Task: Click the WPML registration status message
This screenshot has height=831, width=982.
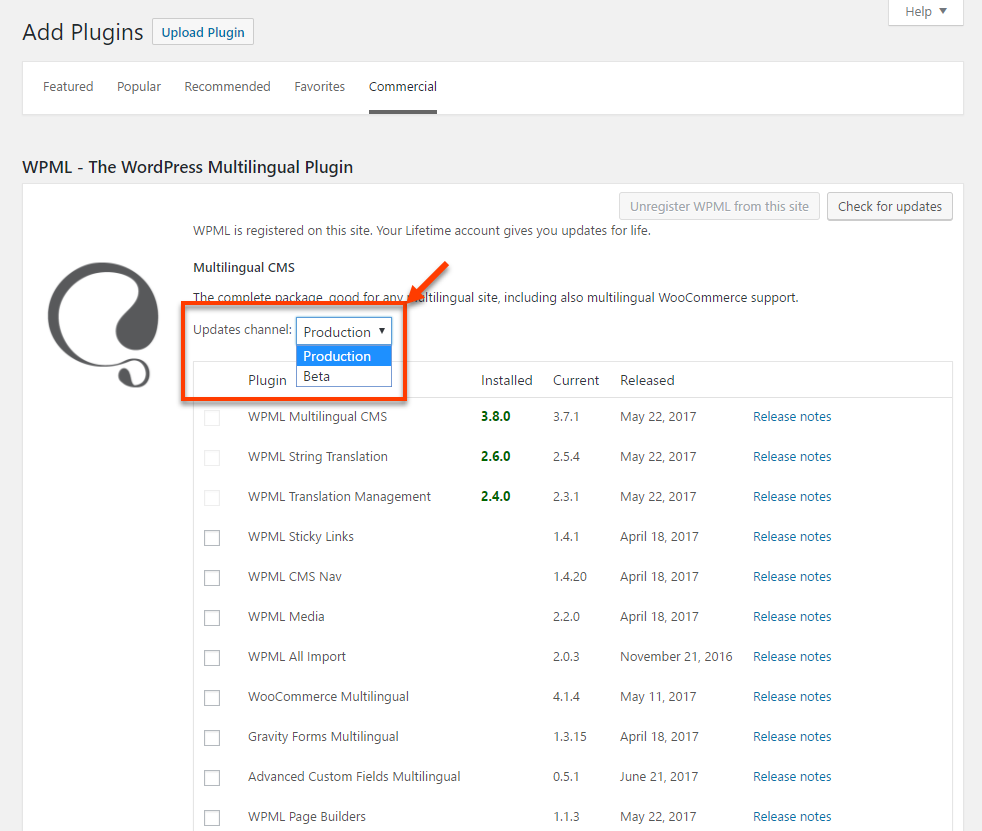Action: 422,230
